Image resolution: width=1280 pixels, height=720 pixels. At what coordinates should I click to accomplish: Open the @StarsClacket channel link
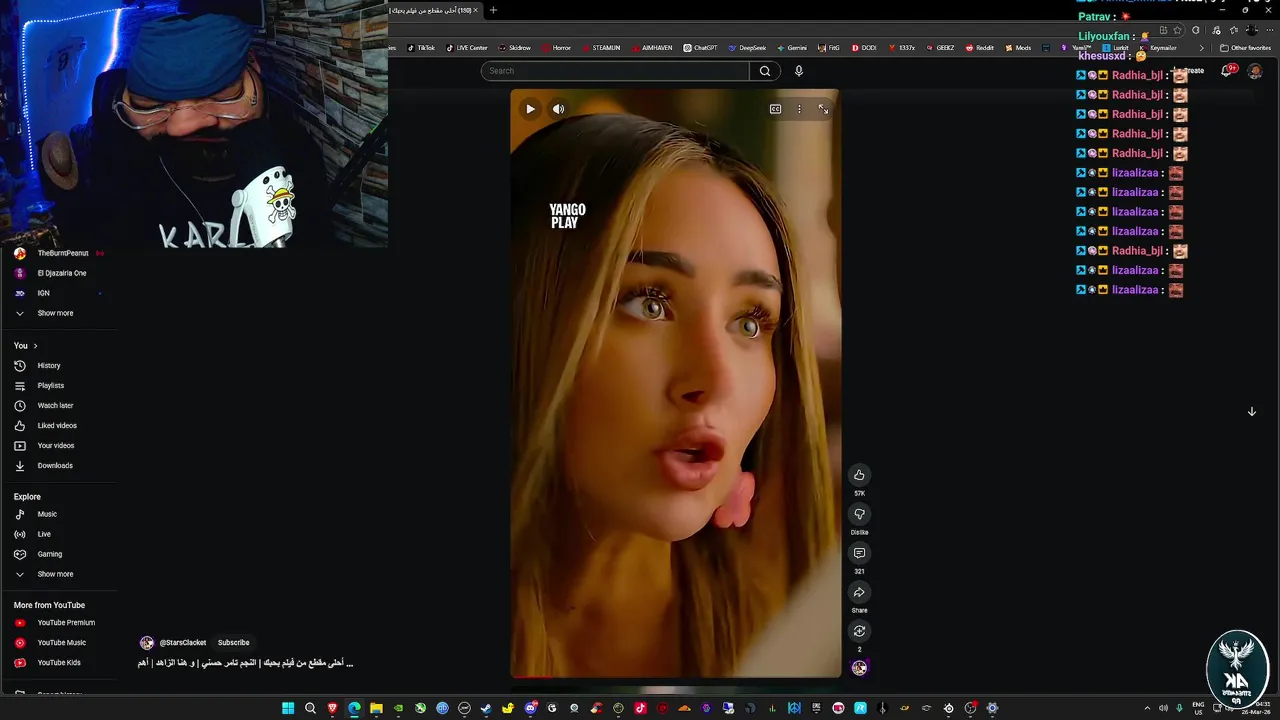coord(183,643)
